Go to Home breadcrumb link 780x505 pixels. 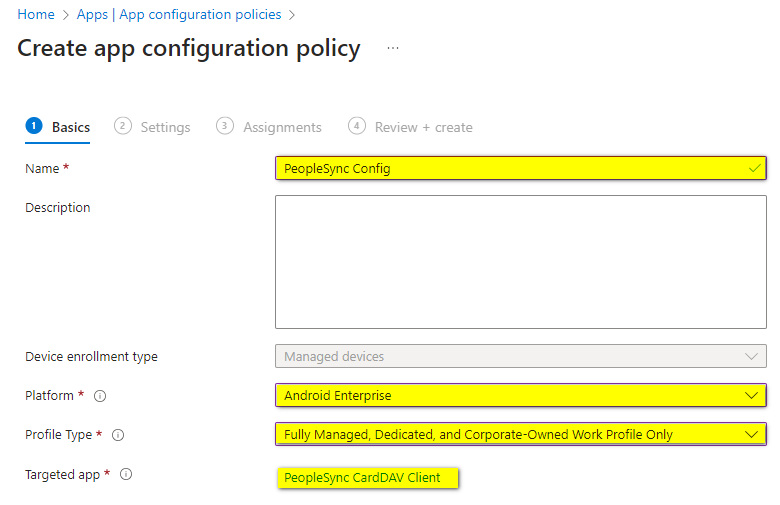click(36, 14)
